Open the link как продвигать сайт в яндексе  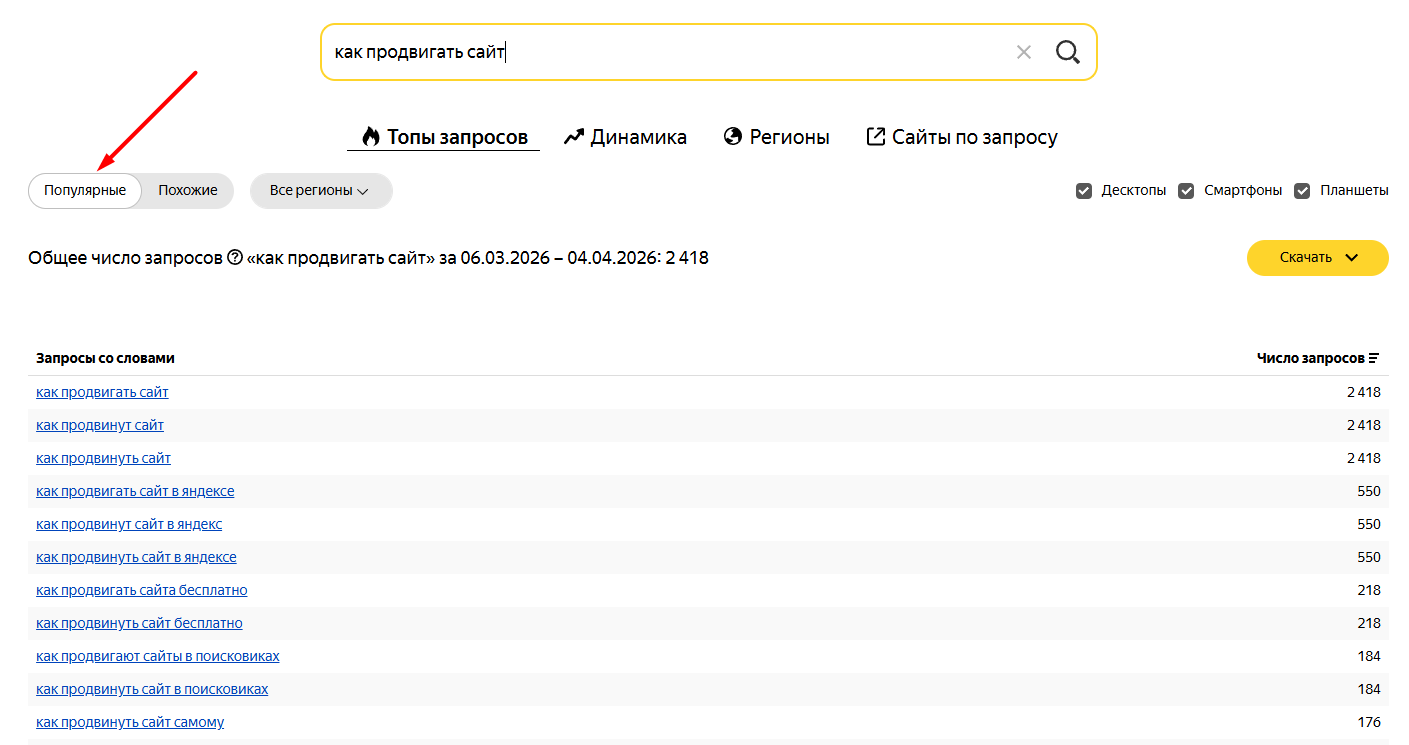pyautogui.click(x=135, y=490)
